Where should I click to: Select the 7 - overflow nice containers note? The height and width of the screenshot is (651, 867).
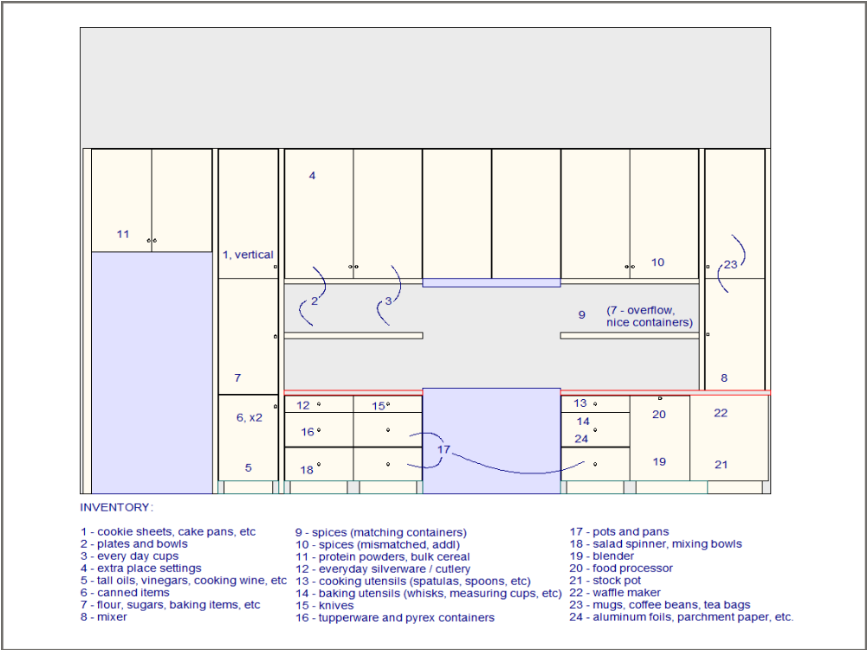649,317
